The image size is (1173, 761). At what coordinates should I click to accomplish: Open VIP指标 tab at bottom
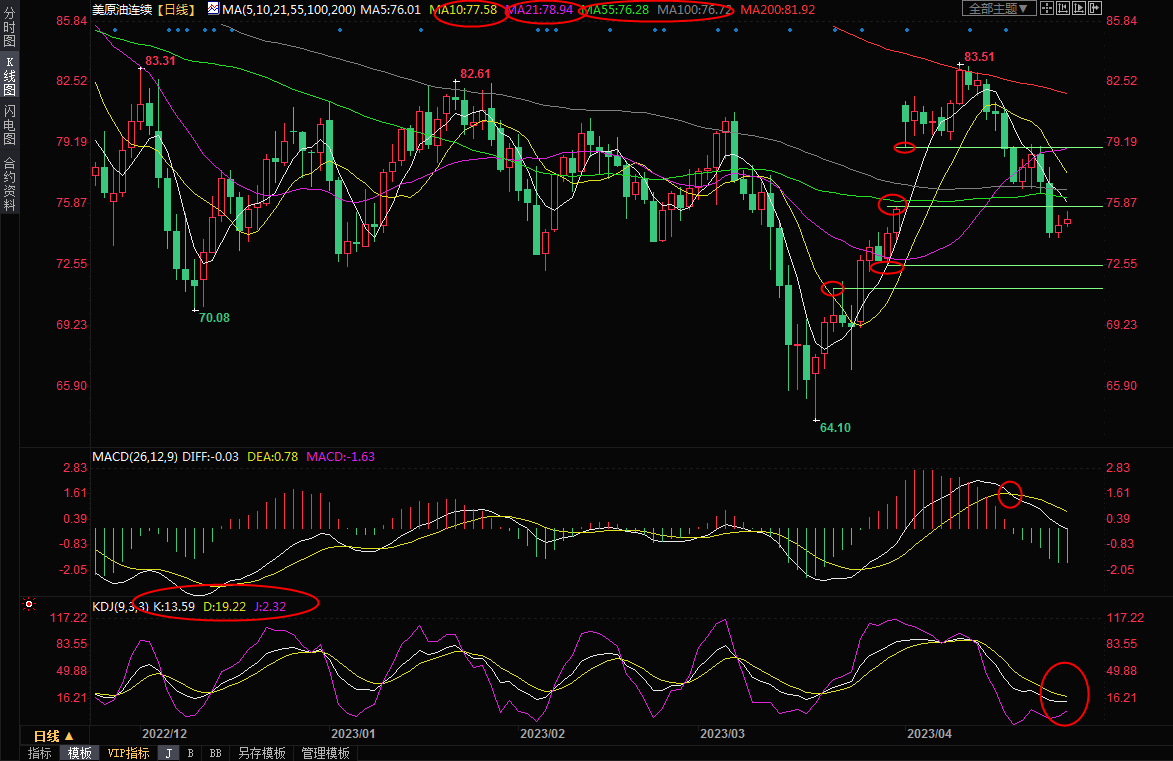[x=128, y=753]
